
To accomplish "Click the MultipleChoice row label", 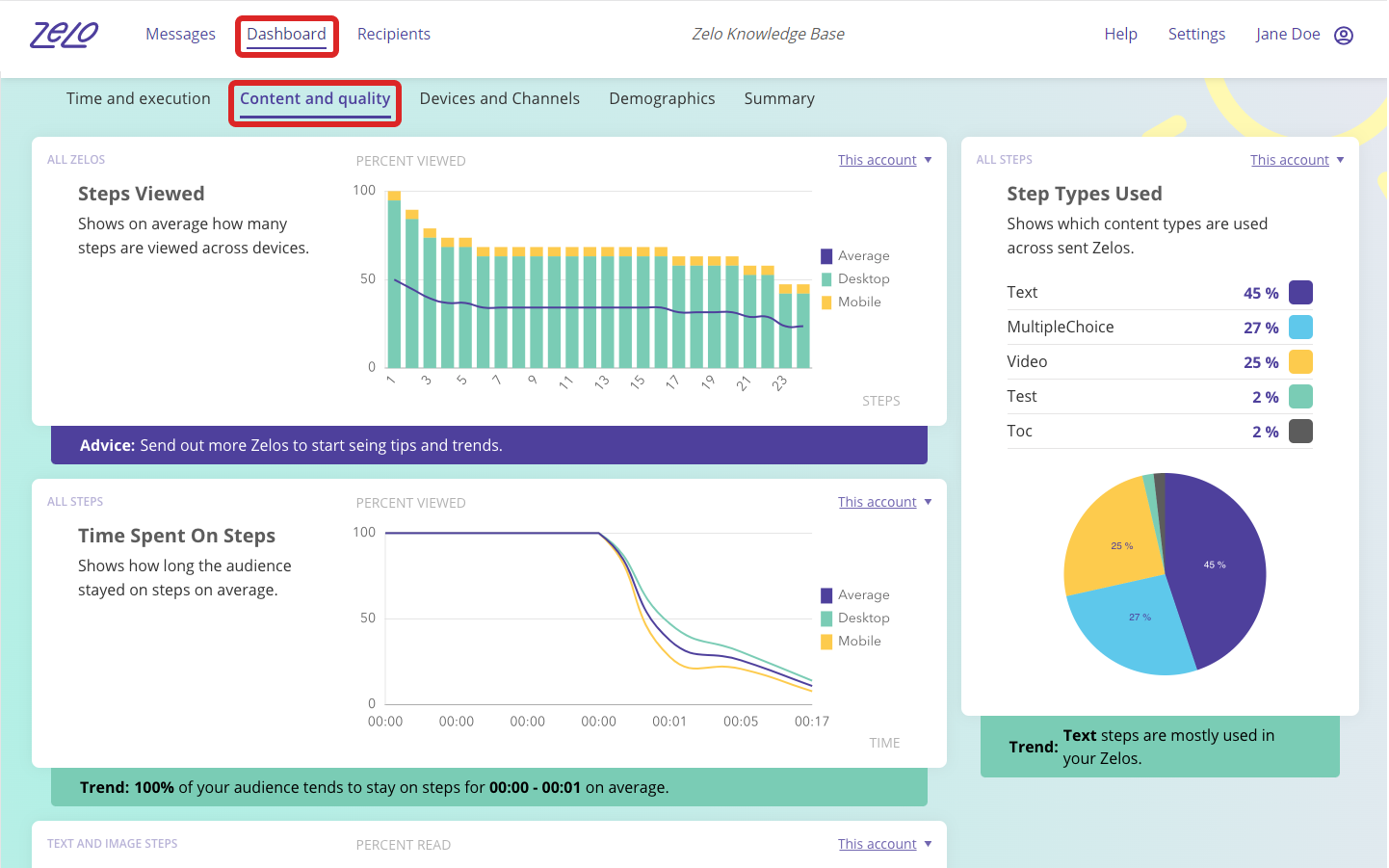I will click(x=1061, y=328).
